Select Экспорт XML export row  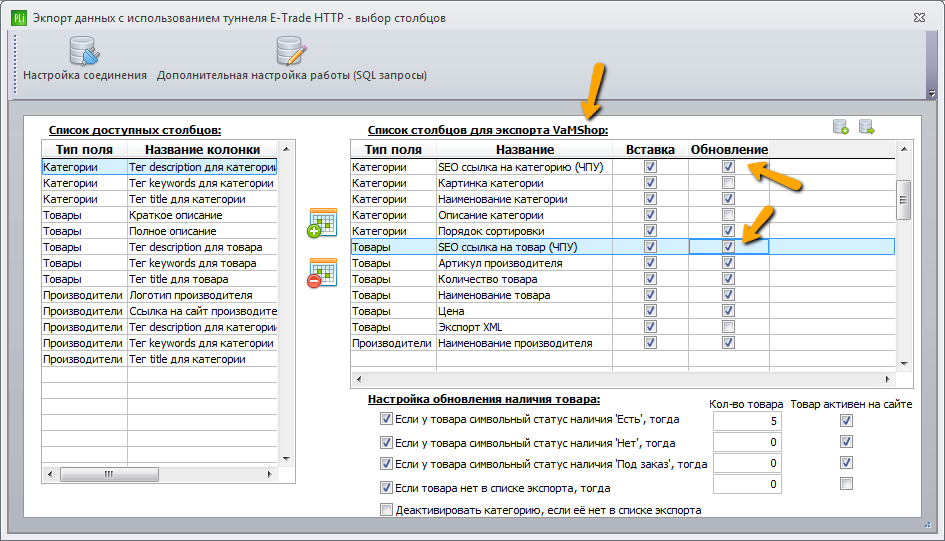[x=623, y=327]
